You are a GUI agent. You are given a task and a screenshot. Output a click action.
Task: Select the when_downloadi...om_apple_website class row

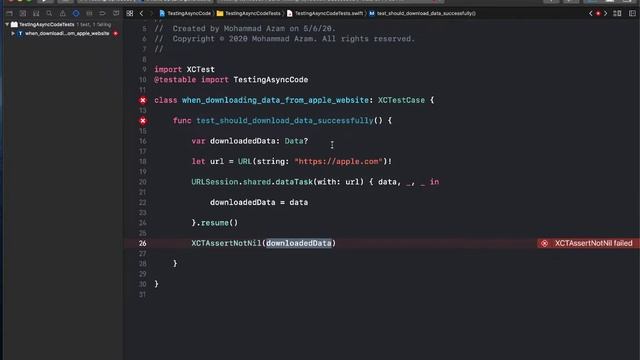pyautogui.click(x=63, y=33)
